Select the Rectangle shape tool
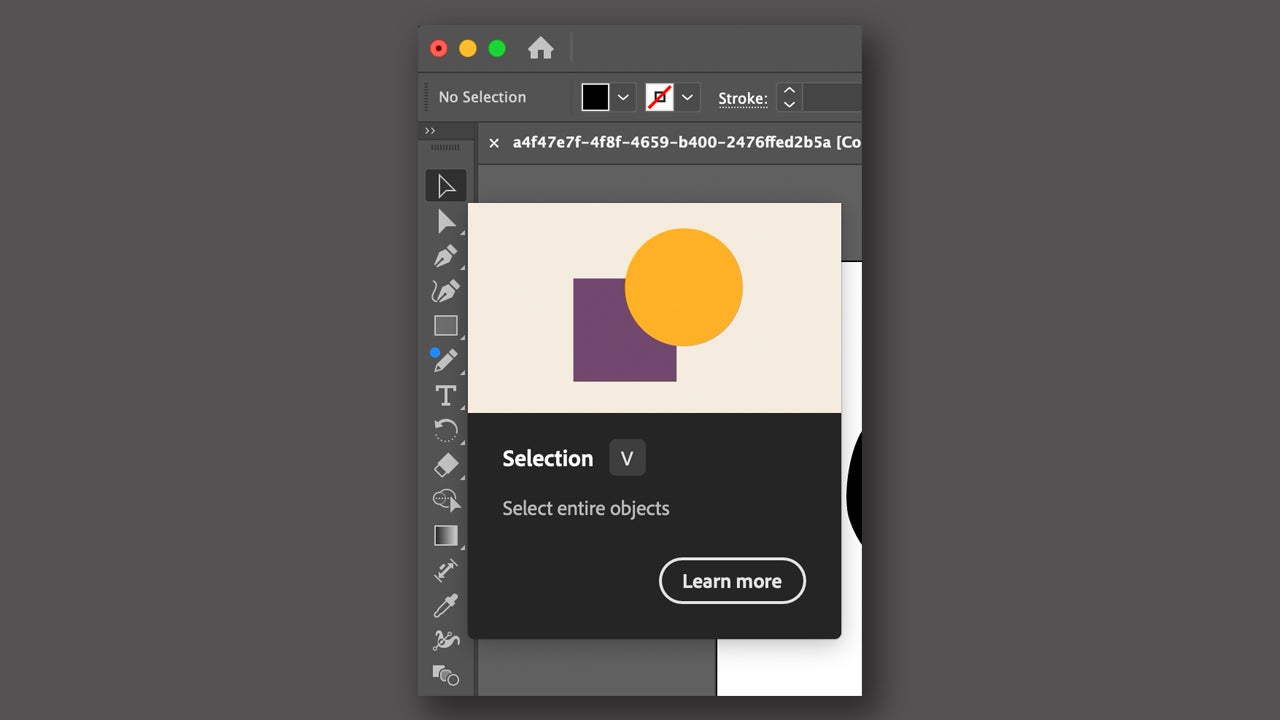This screenshot has height=720, width=1280. click(x=446, y=326)
